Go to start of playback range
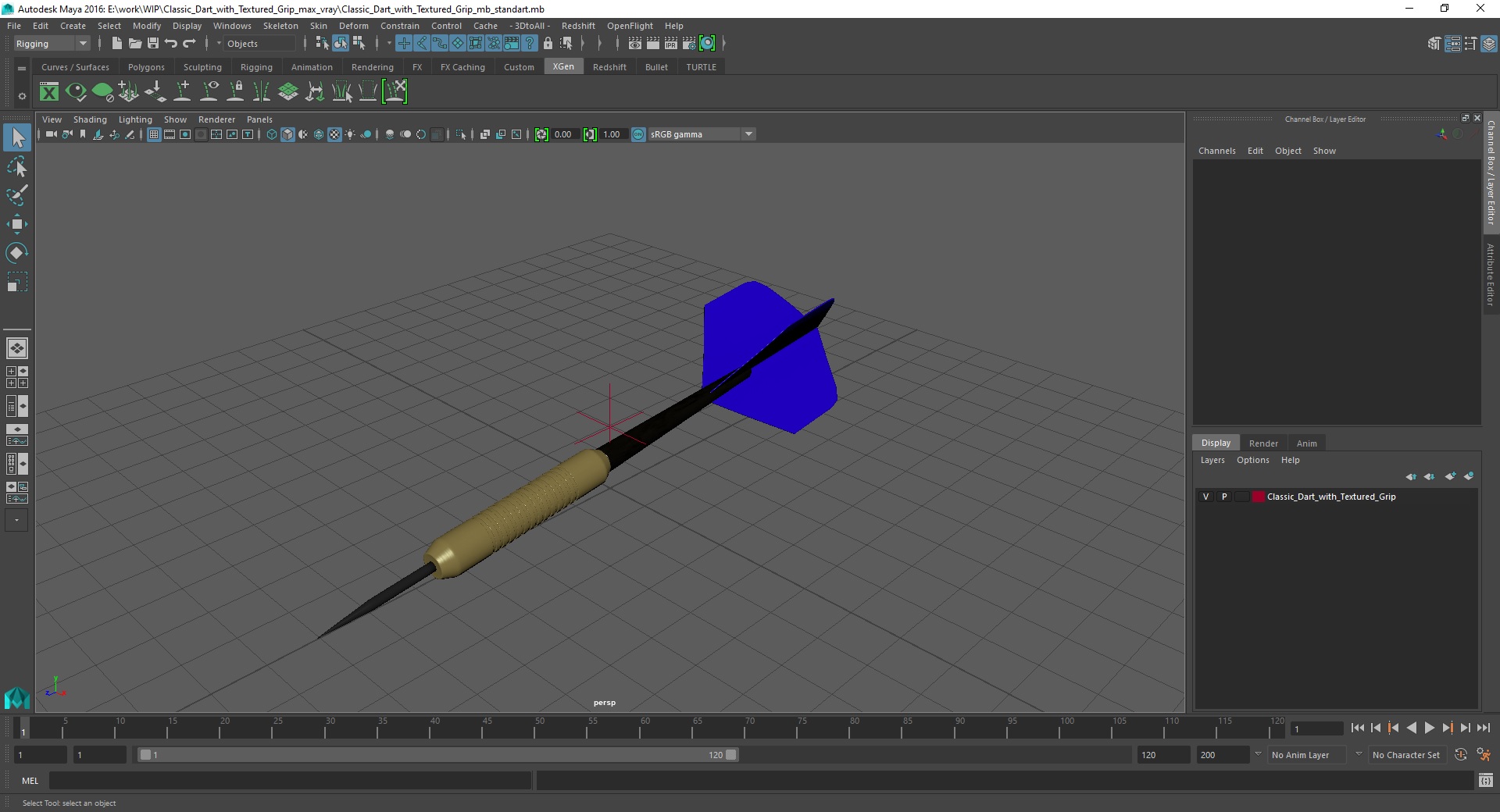The width and height of the screenshot is (1500, 812). [1357, 728]
